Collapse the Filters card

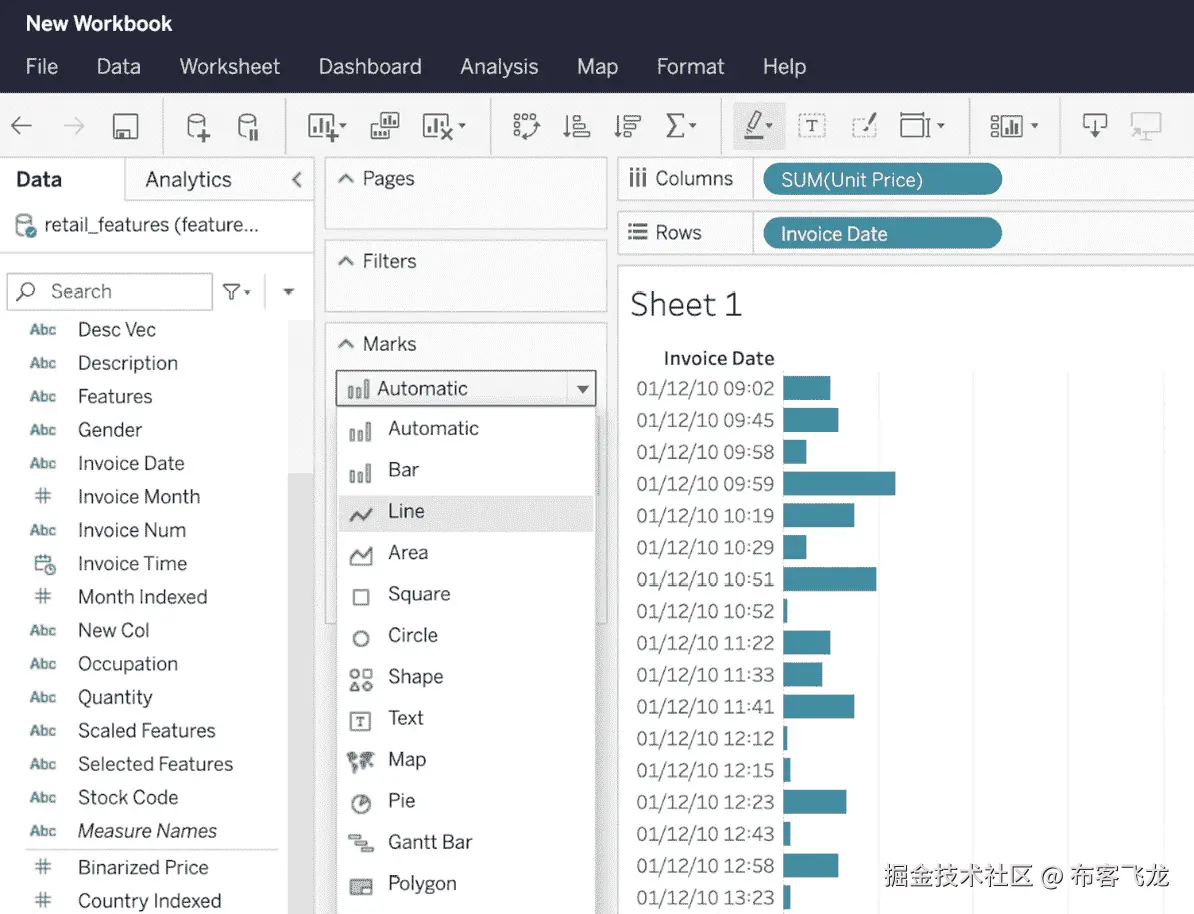[x=348, y=261]
